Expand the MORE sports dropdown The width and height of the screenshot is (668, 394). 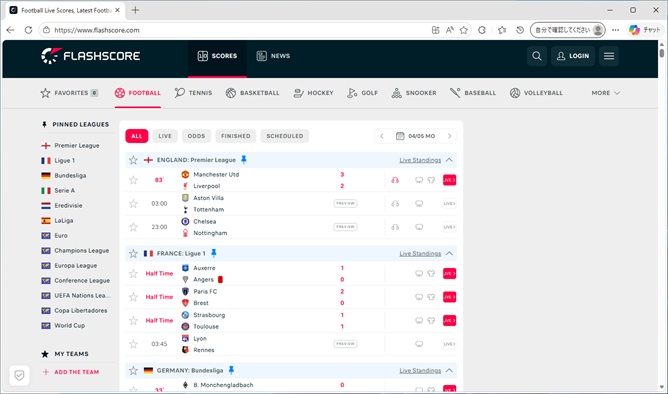(x=605, y=93)
